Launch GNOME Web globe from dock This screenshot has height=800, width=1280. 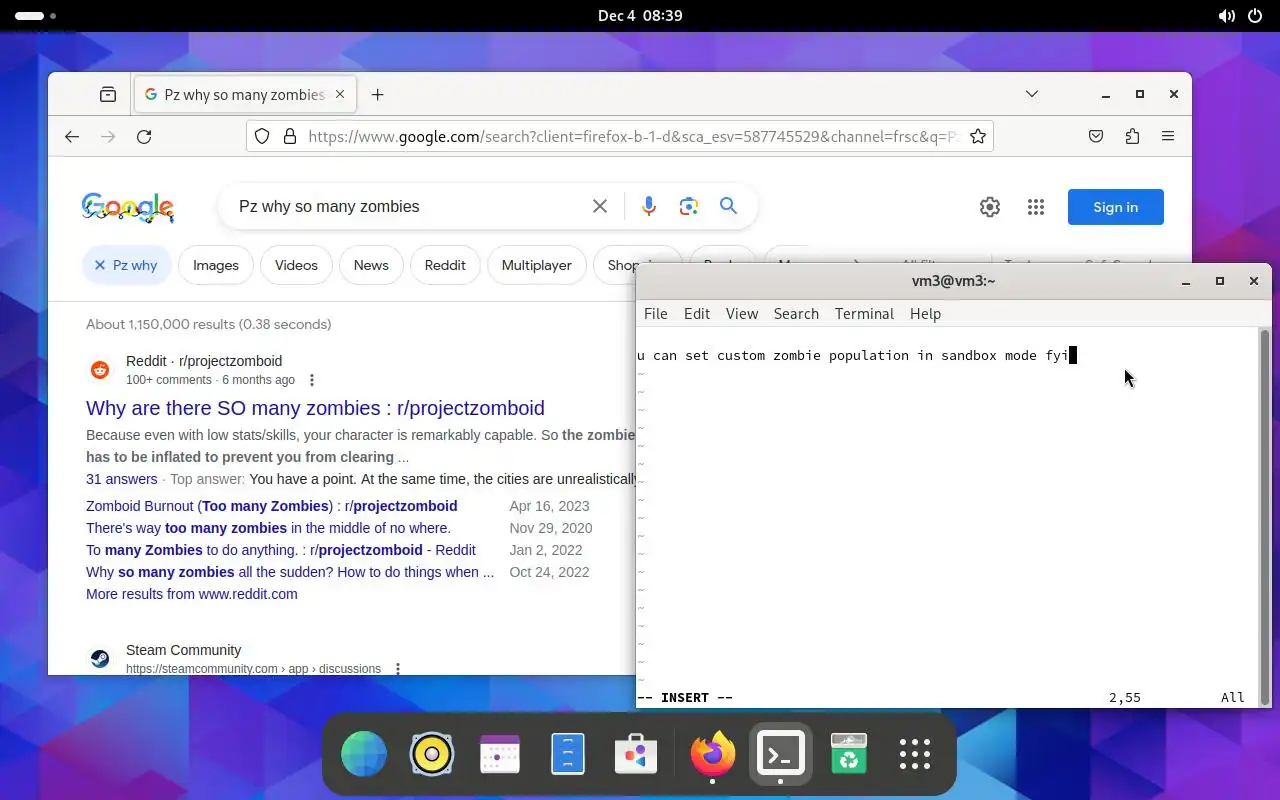[x=364, y=754]
